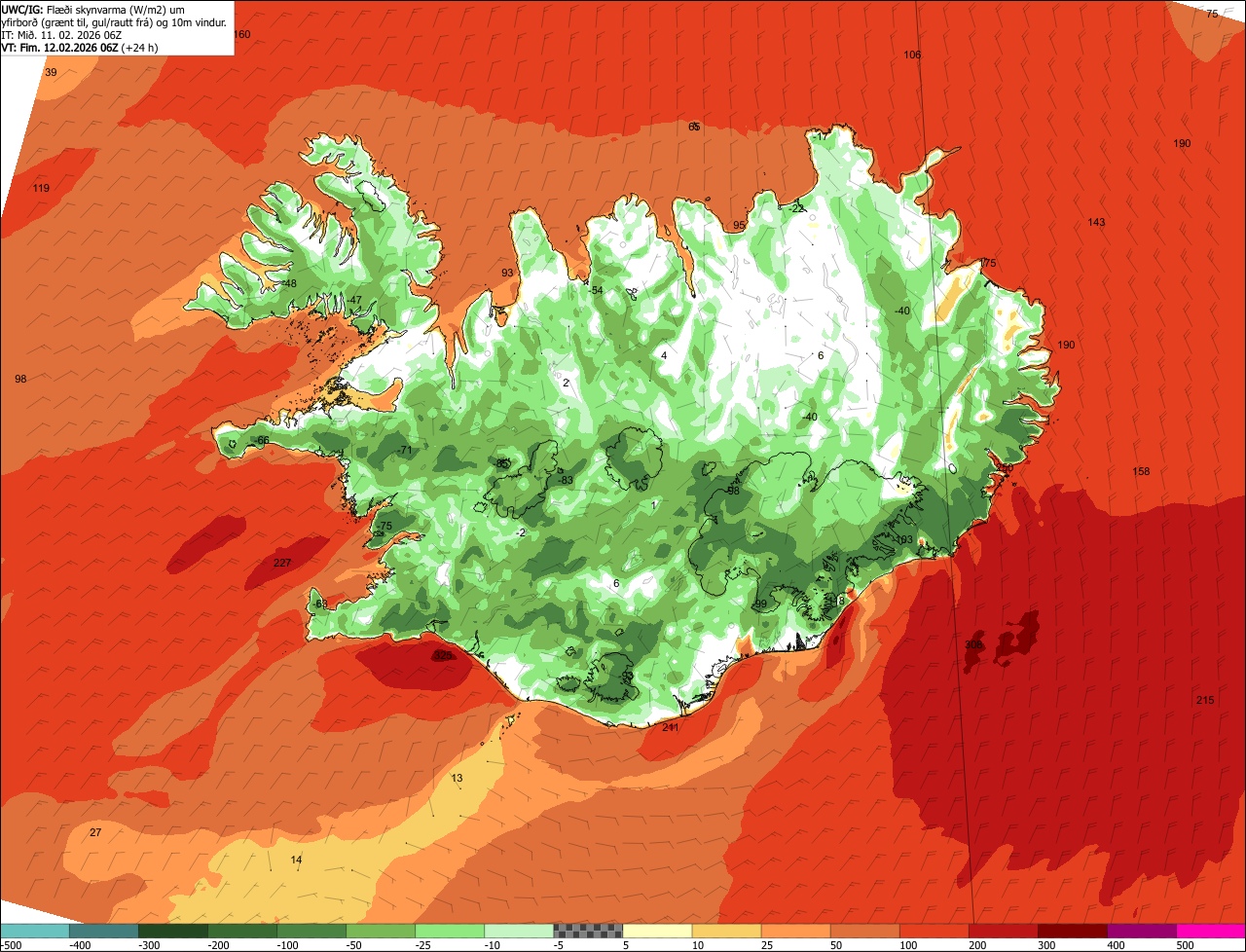Click the valid time 'VT: Fim. 12.02.2026 06Z (+24 h)'
The width and height of the screenshot is (1246, 952).
(81, 47)
